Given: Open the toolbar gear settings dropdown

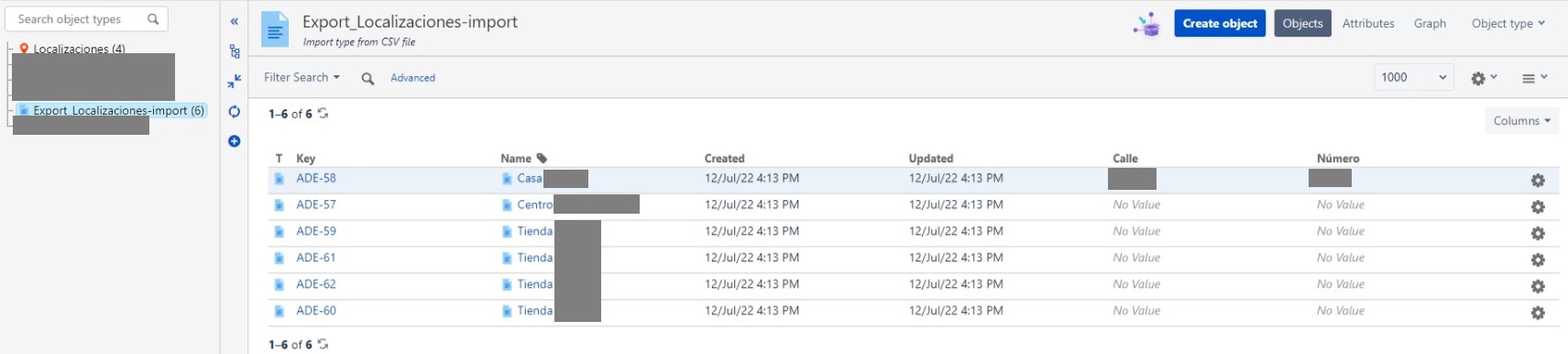Looking at the screenshot, I should click(x=1484, y=79).
